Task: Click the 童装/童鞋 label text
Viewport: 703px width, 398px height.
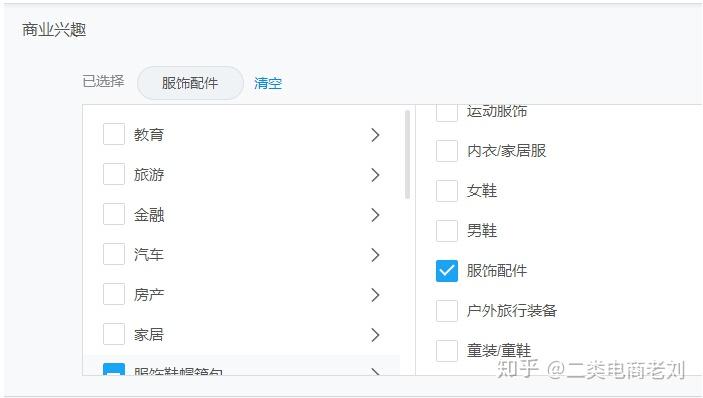Action: click(x=499, y=350)
